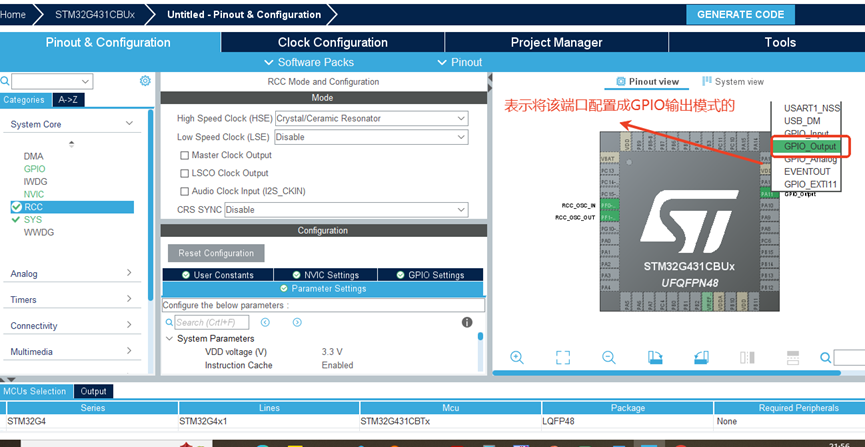Open the GPIO Settings tab
Viewport: 865px width, 447px height.
430,275
